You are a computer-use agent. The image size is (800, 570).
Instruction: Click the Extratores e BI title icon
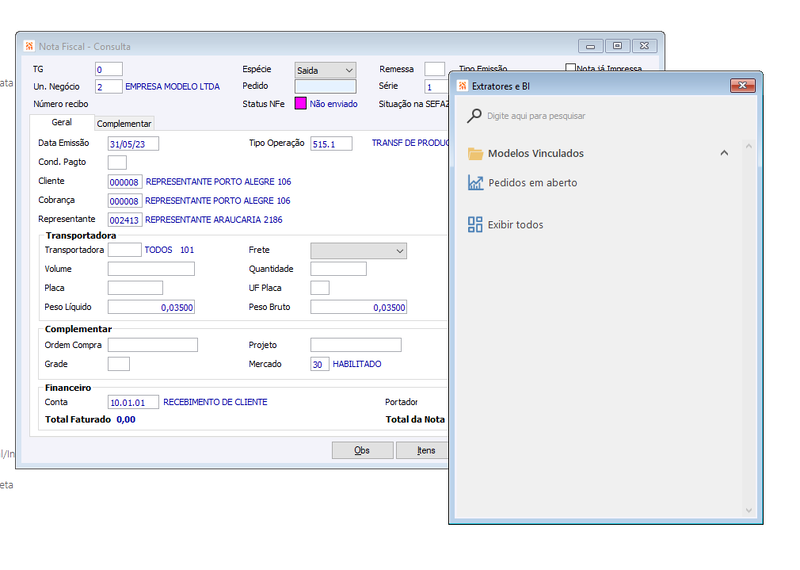462,86
